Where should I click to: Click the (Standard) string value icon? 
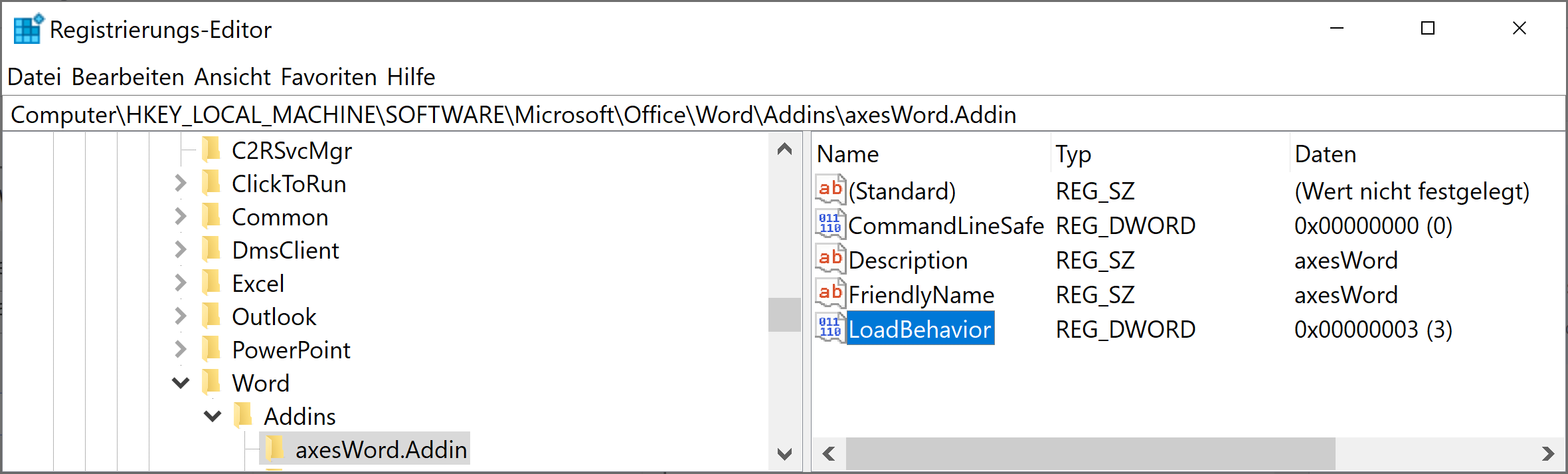click(x=830, y=190)
